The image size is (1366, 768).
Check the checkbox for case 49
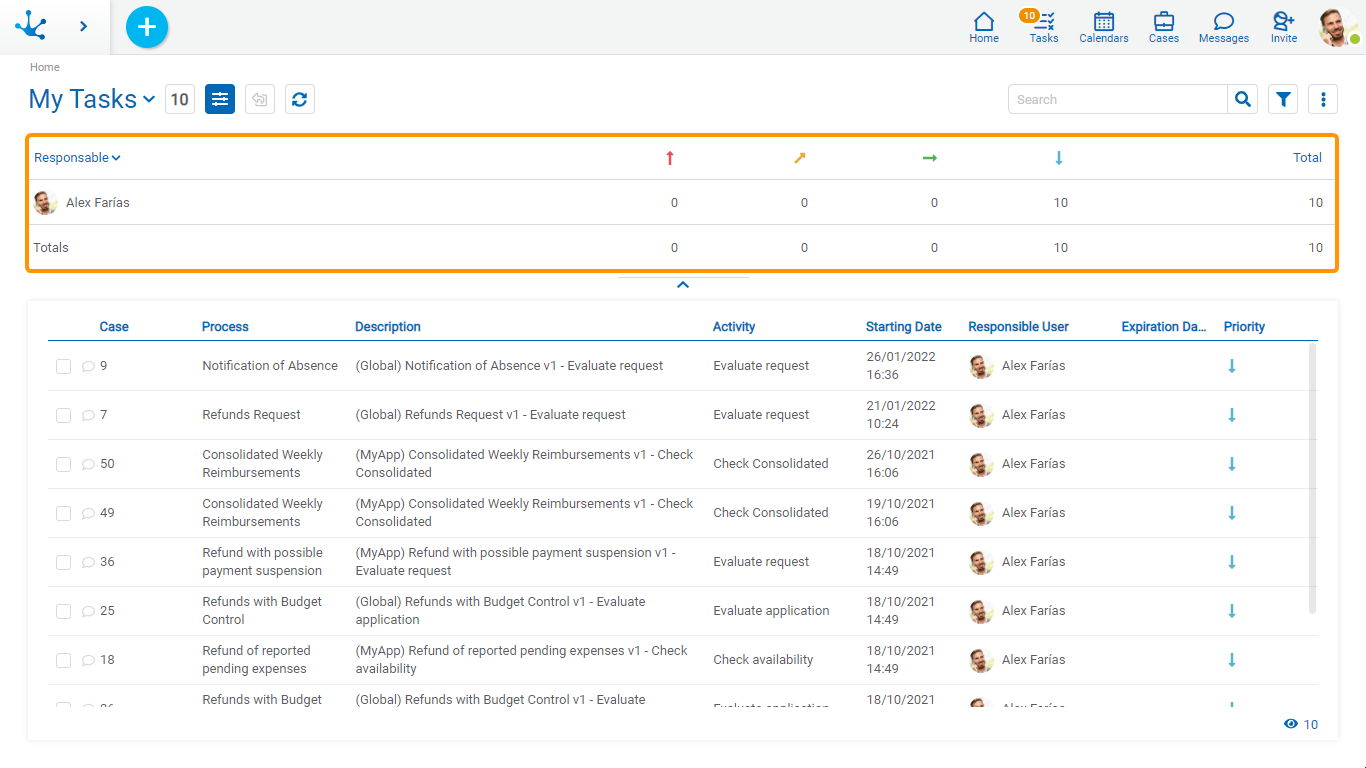63,514
